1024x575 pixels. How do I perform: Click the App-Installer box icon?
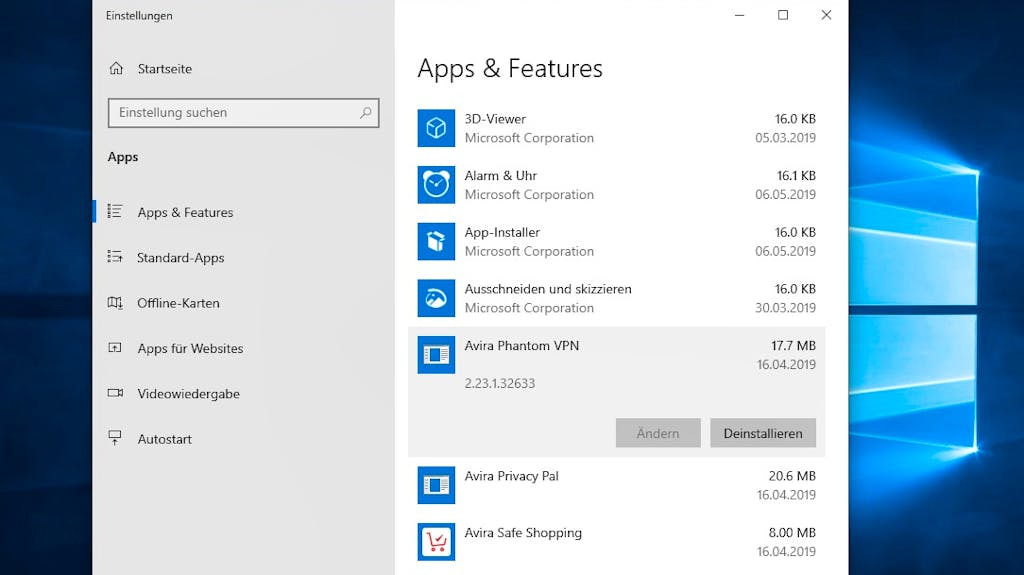[x=436, y=241]
